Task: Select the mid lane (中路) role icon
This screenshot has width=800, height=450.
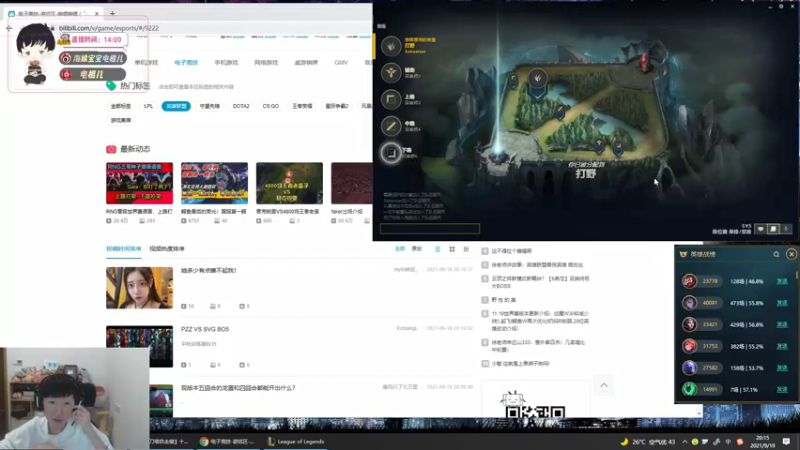Action: pyautogui.click(x=391, y=126)
